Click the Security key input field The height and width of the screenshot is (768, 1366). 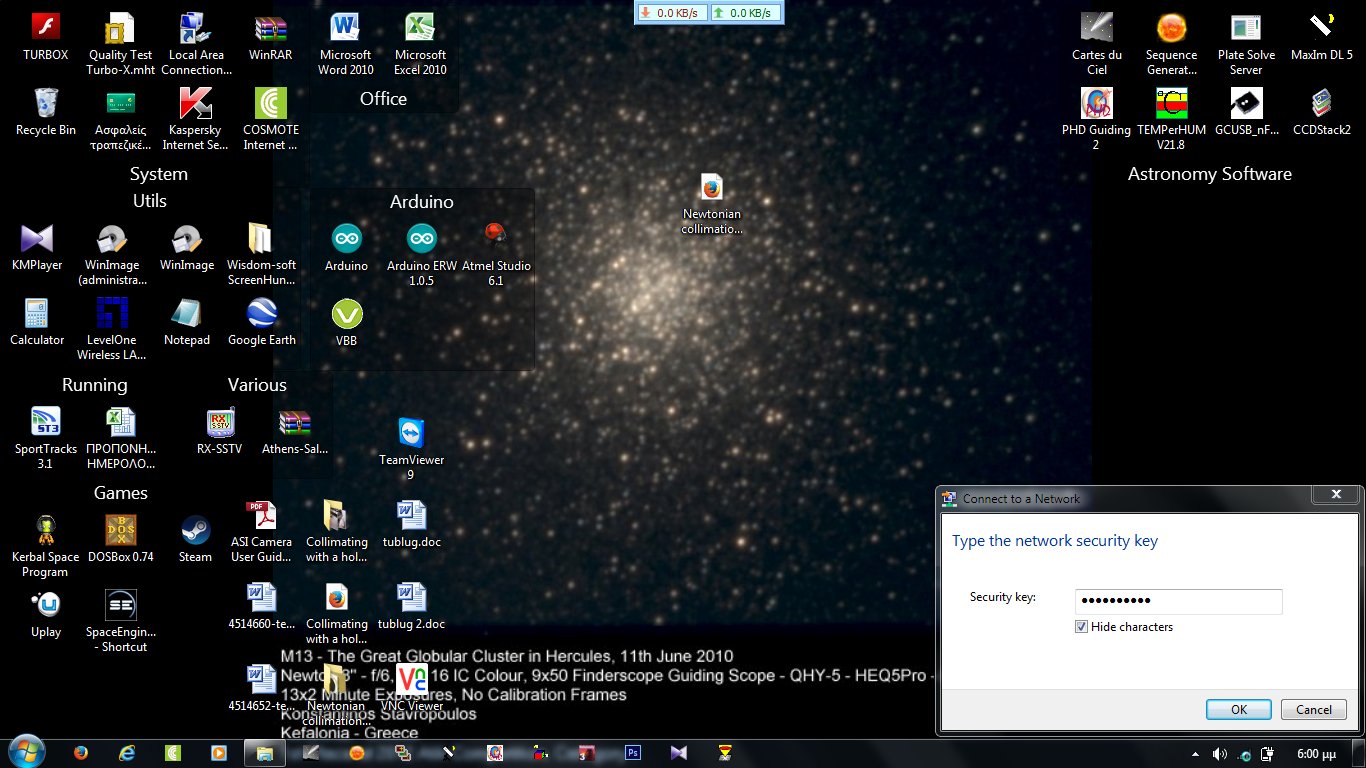pos(1179,601)
